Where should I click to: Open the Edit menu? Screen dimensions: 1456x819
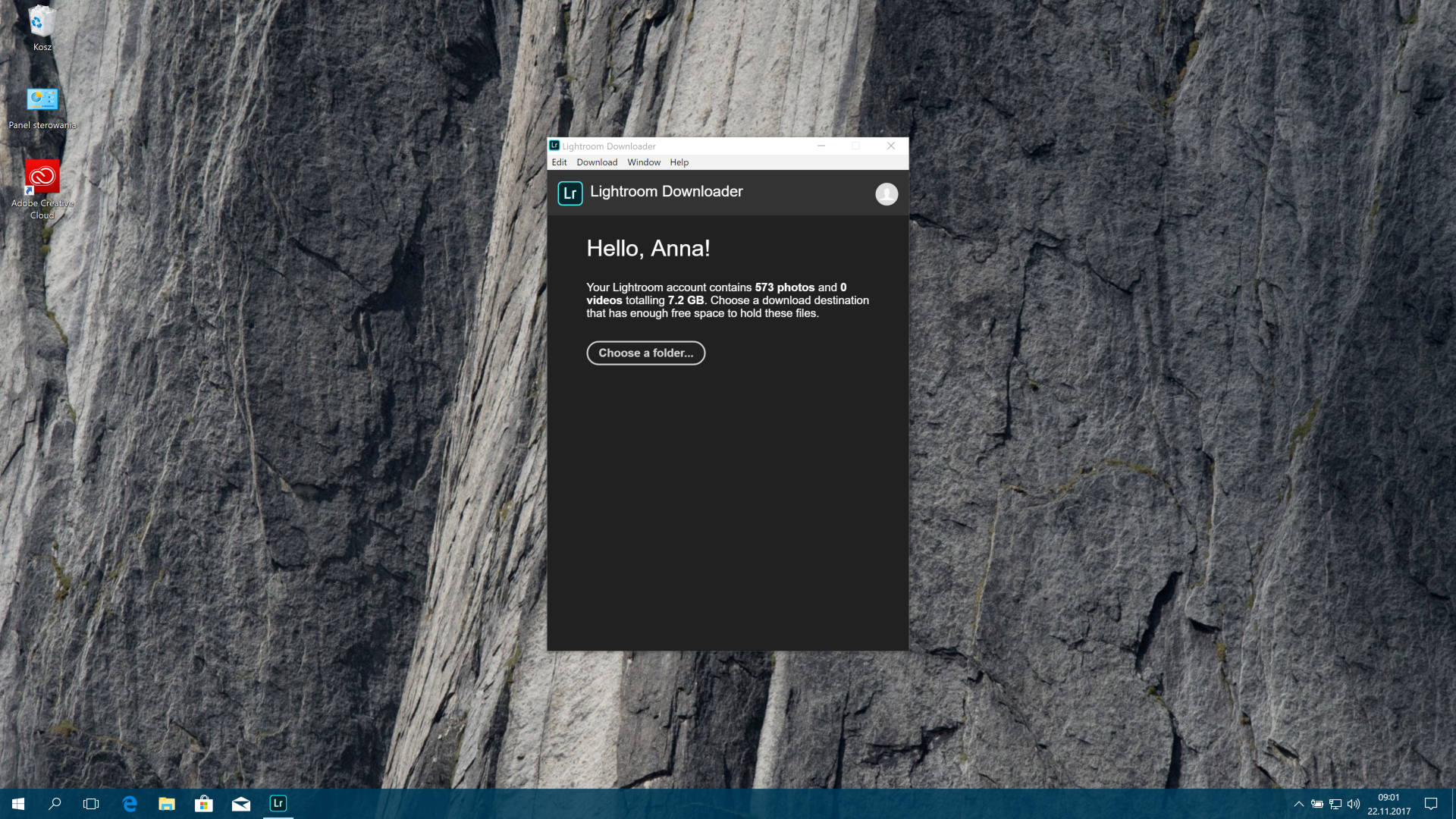(x=560, y=162)
